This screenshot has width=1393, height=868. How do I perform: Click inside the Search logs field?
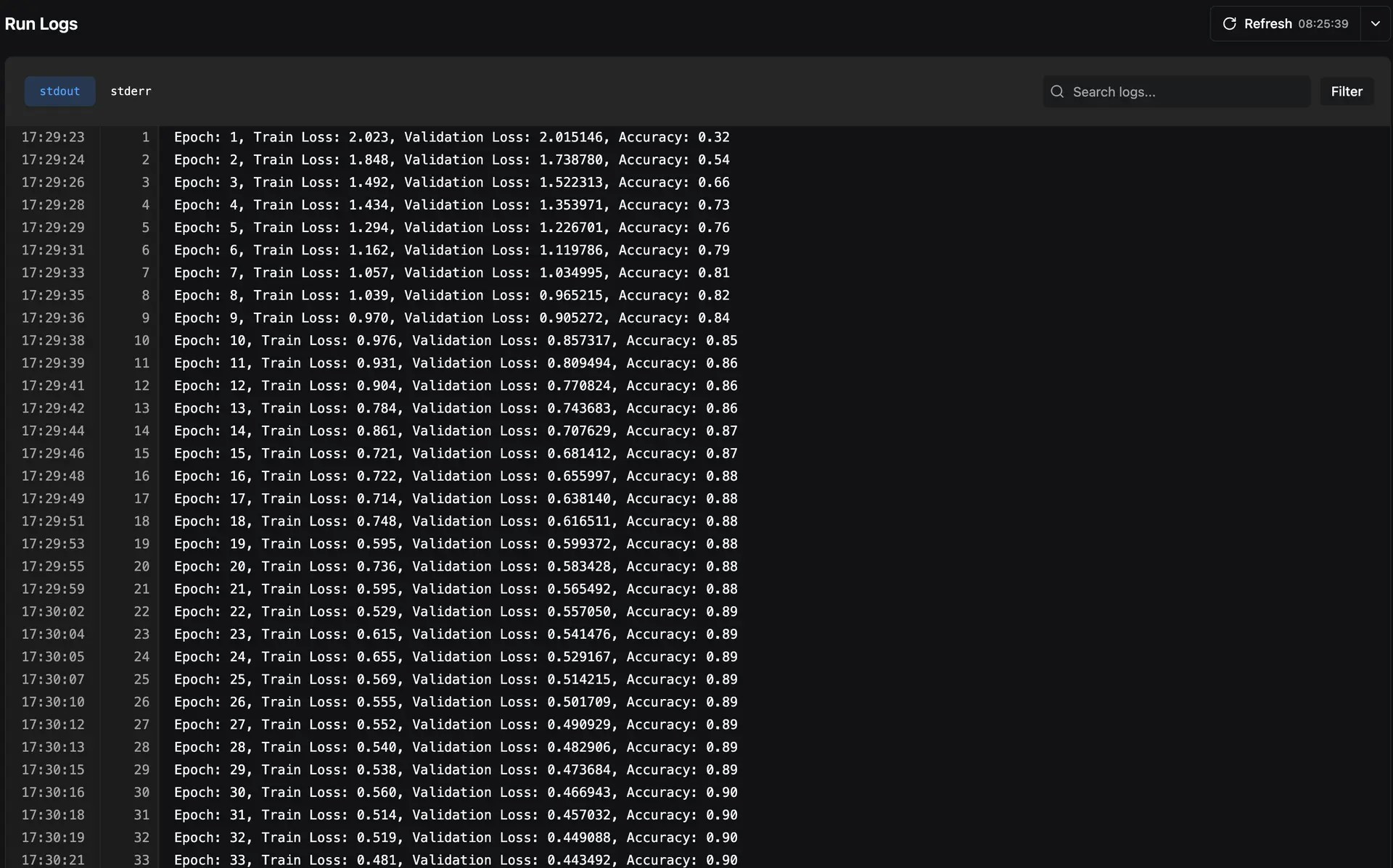coord(1175,91)
